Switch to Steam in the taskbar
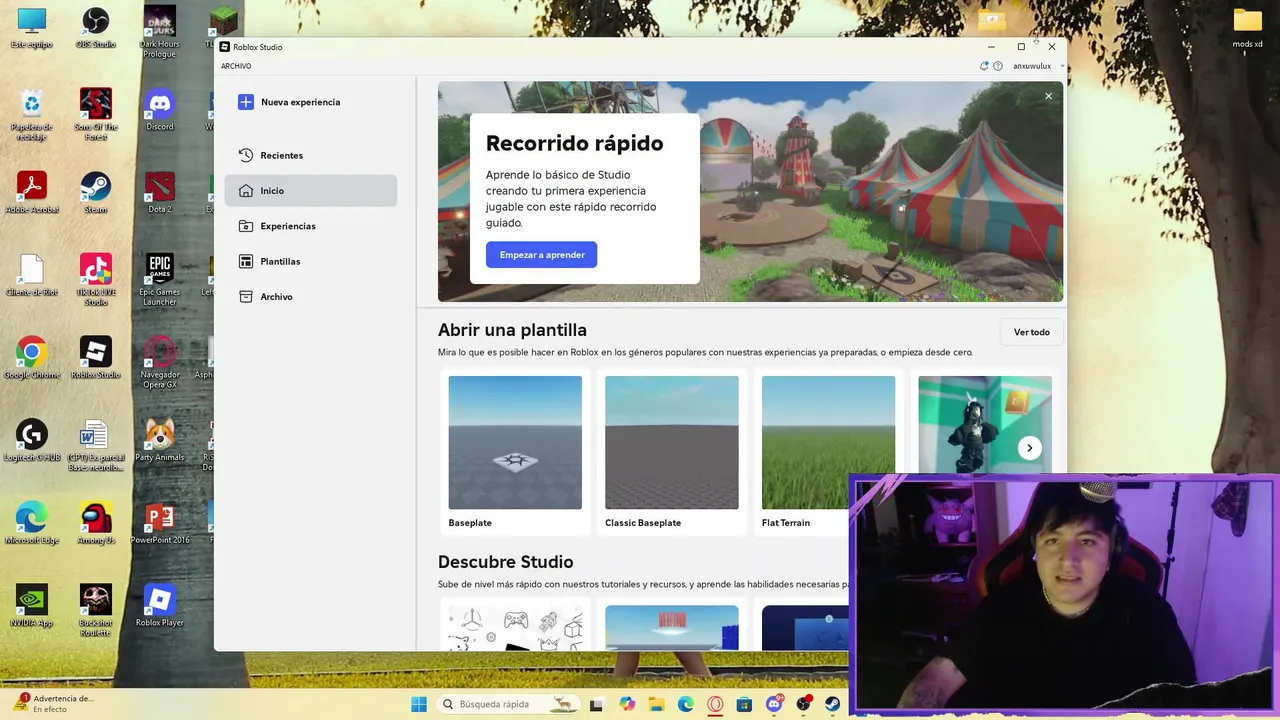The width and height of the screenshot is (1280, 720). tap(832, 704)
